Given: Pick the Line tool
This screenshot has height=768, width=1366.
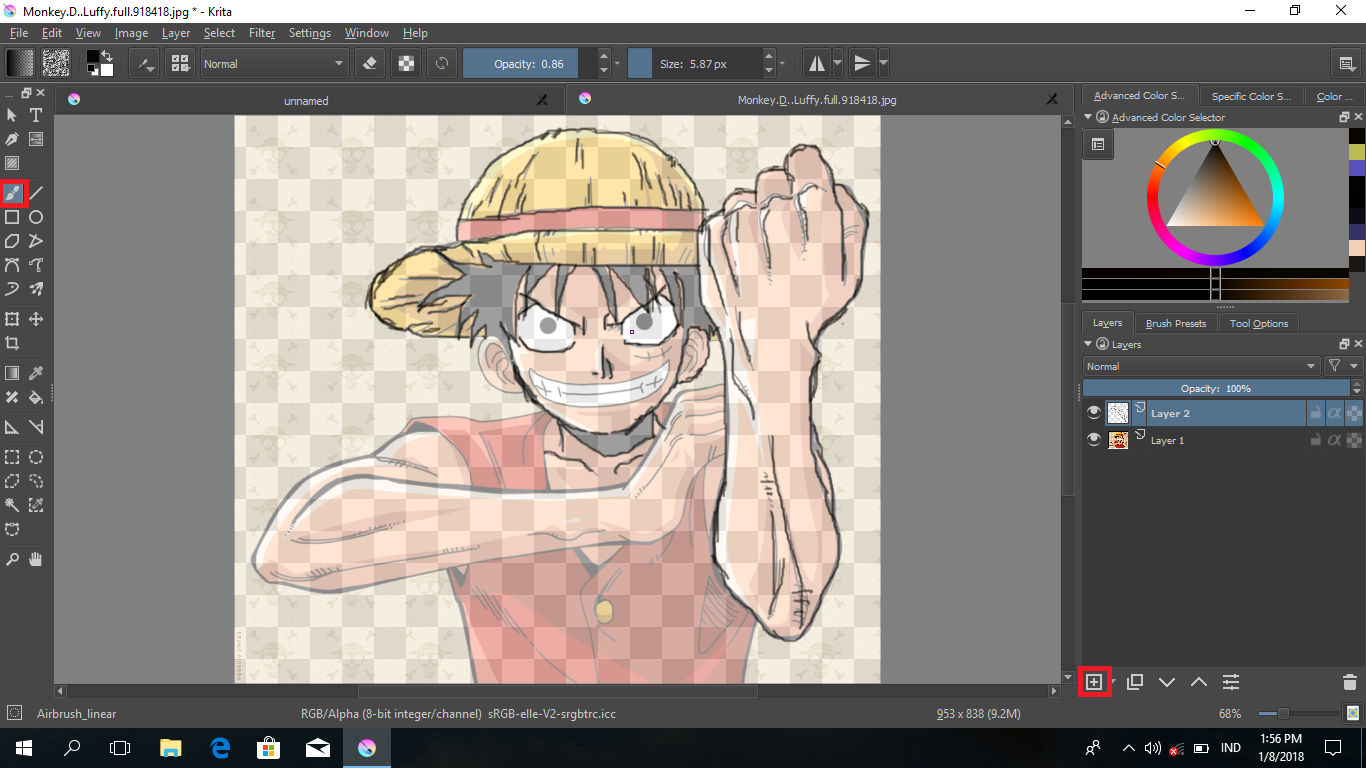Looking at the screenshot, I should pos(36,192).
